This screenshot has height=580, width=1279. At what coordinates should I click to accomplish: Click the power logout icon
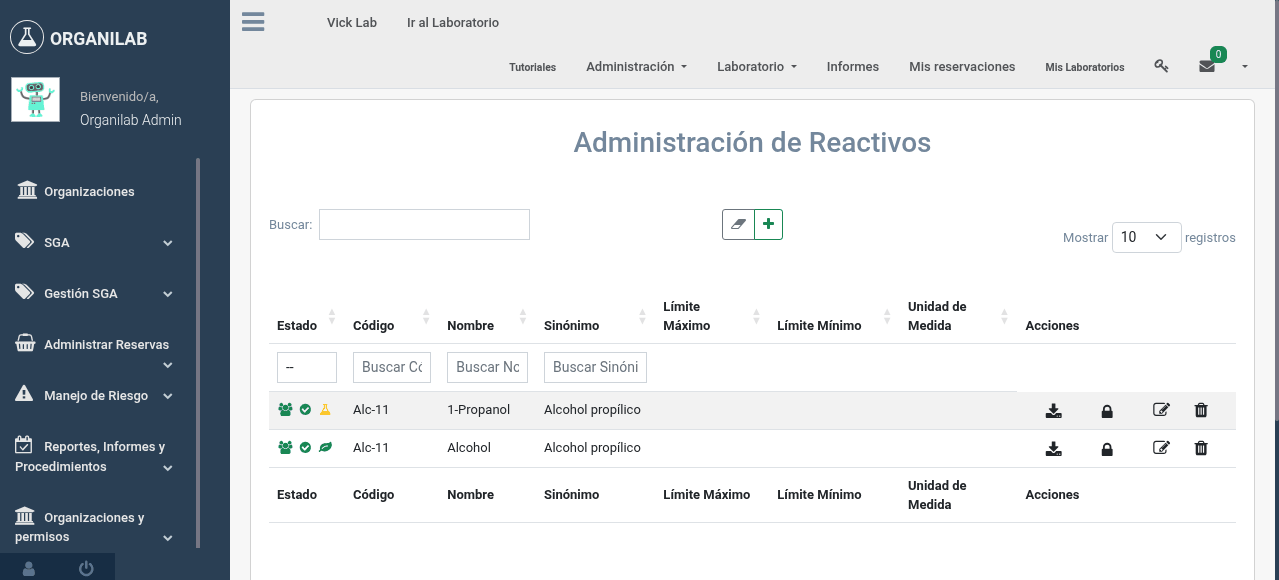(x=86, y=568)
